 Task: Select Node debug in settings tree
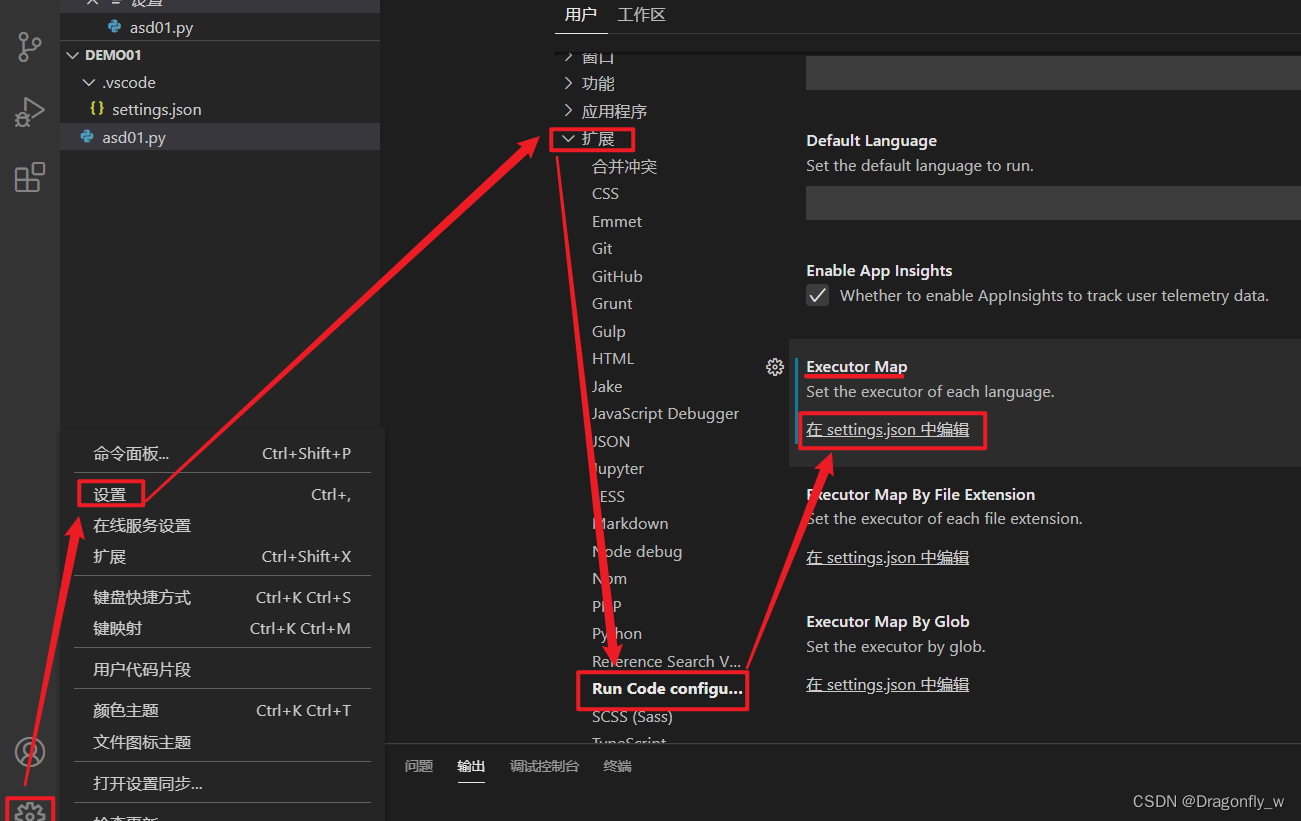pos(637,551)
